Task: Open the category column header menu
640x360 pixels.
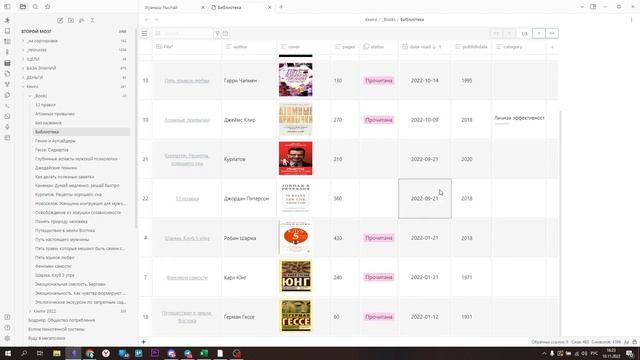Action: (518, 47)
